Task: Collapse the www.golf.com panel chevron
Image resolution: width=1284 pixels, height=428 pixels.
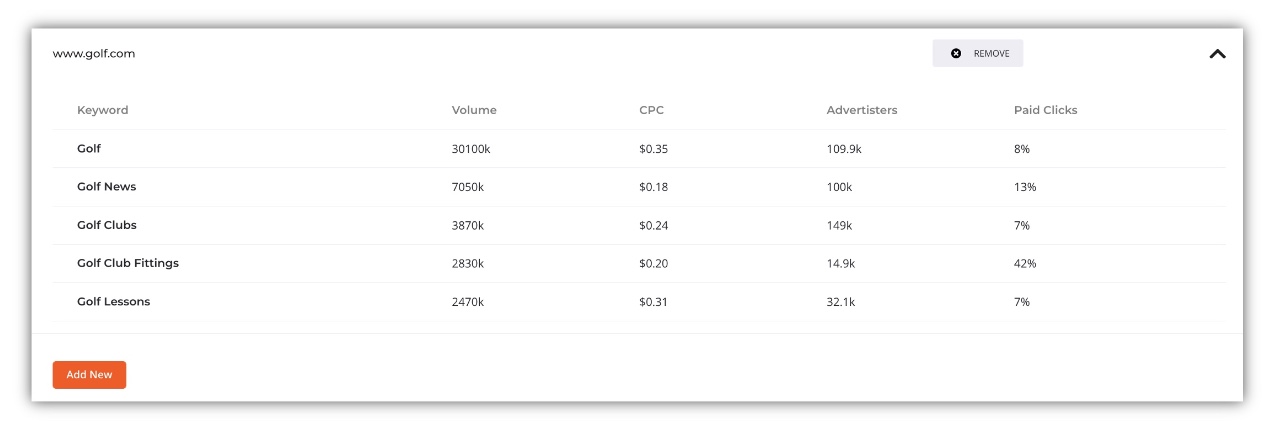Action: (x=1217, y=54)
